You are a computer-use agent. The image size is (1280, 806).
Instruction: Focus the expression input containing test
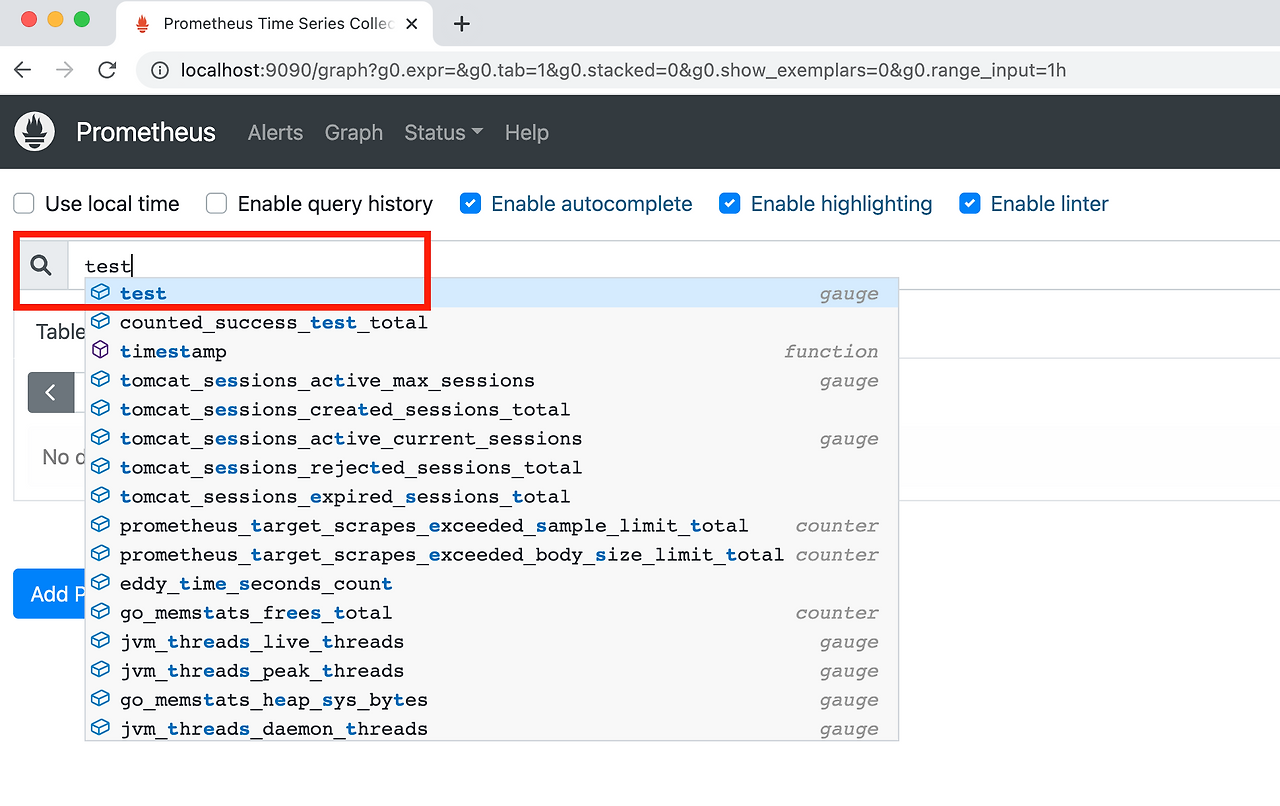pyautogui.click(x=673, y=265)
